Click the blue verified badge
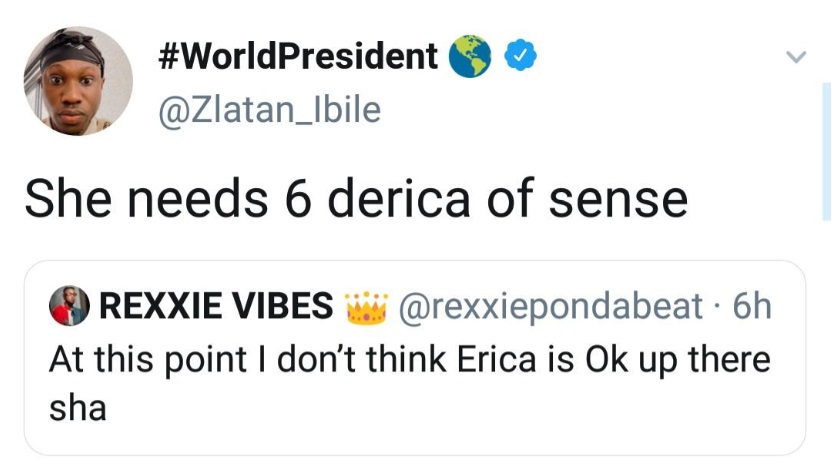The width and height of the screenshot is (837, 475). 516,57
